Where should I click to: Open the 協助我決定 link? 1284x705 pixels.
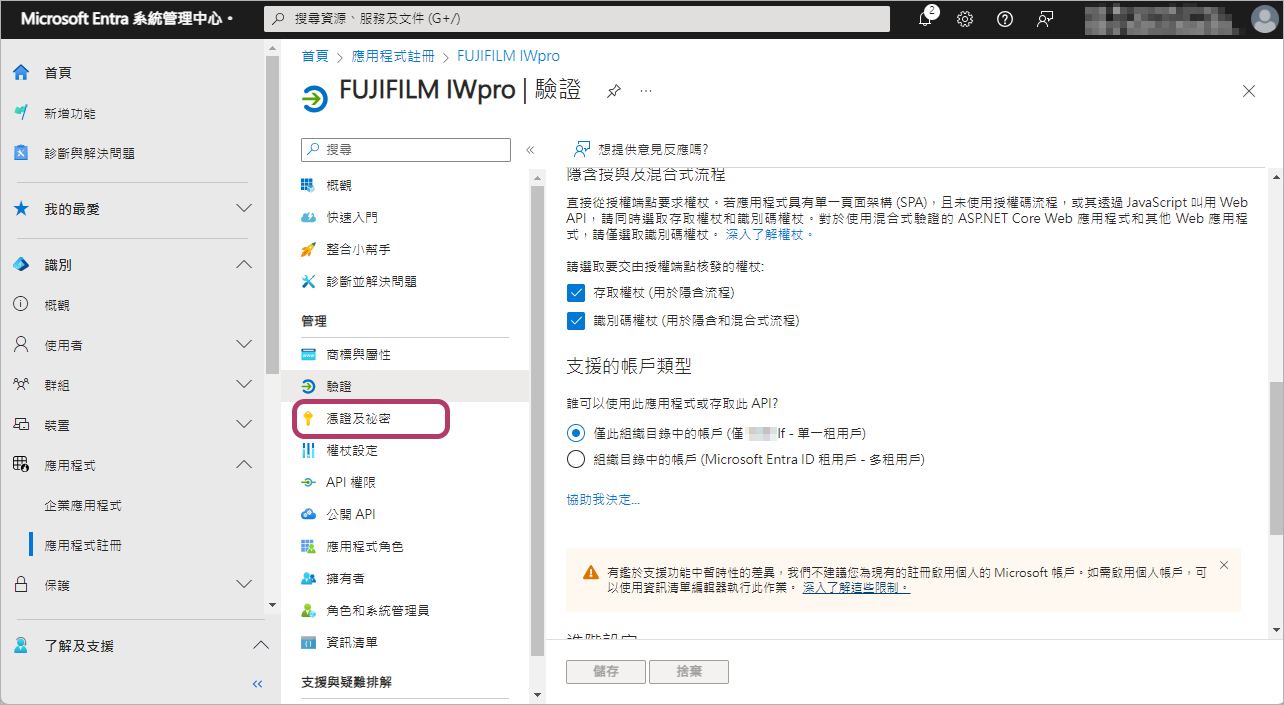pyautogui.click(x=604, y=499)
